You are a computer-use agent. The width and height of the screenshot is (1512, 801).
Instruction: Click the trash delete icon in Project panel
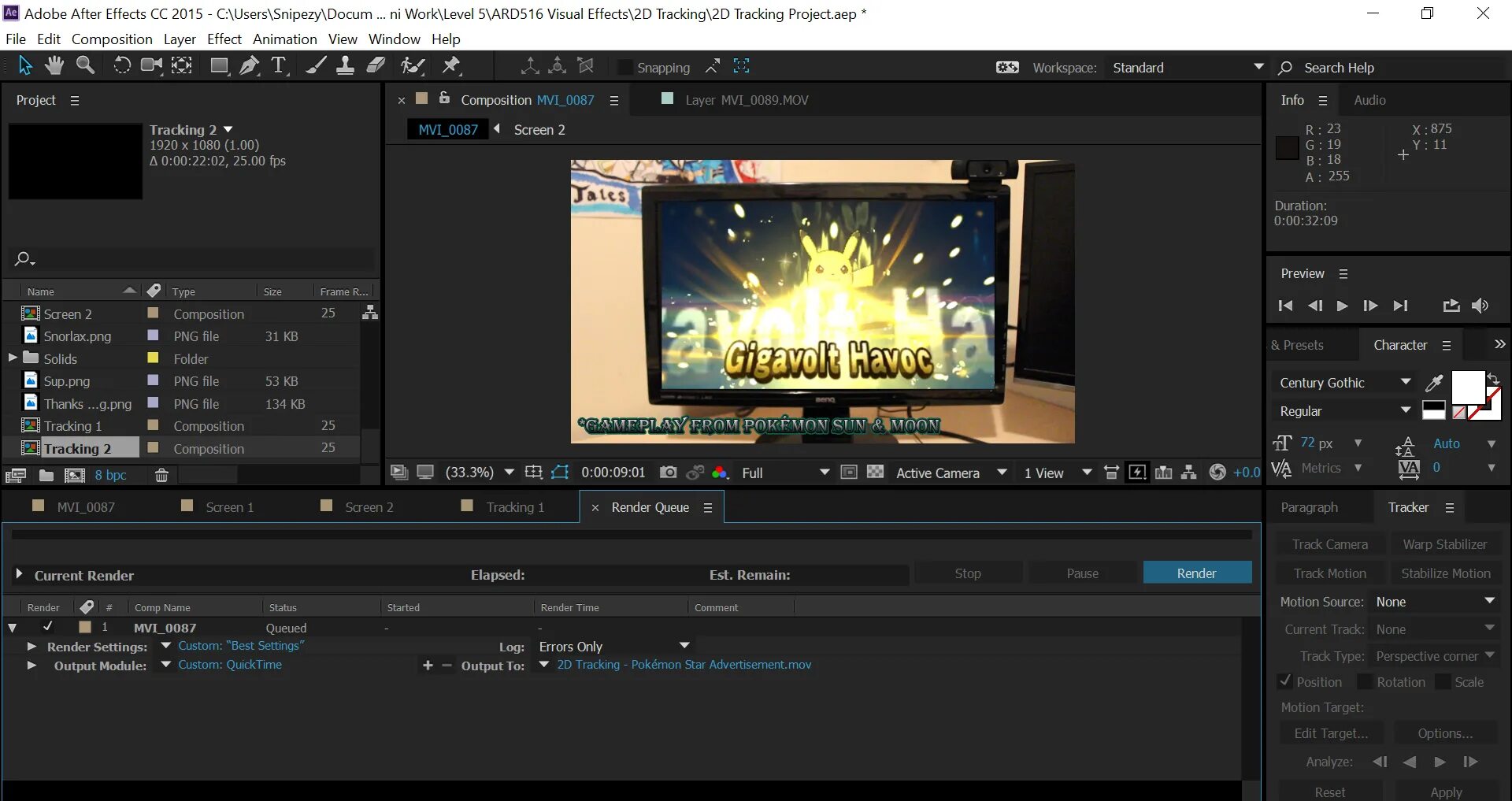[x=161, y=475]
